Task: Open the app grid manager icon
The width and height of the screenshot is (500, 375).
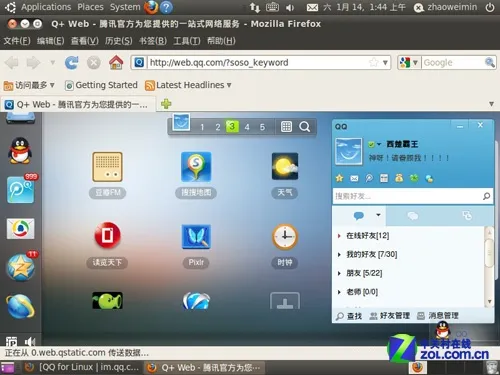Action: (x=286, y=127)
